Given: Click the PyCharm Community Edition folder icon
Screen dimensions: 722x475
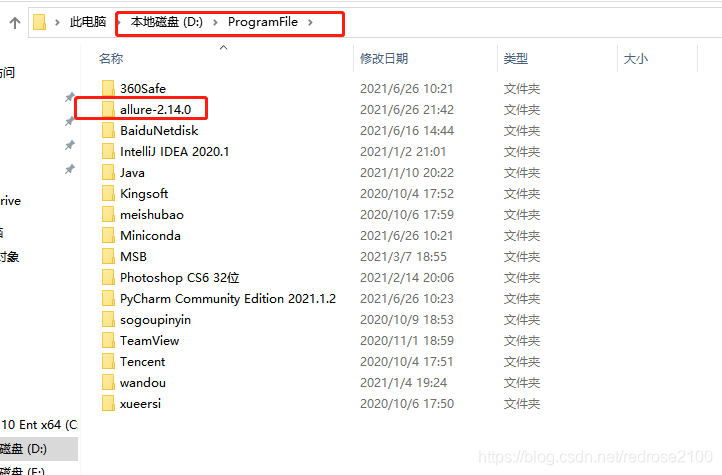Looking at the screenshot, I should pyautogui.click(x=108, y=299).
